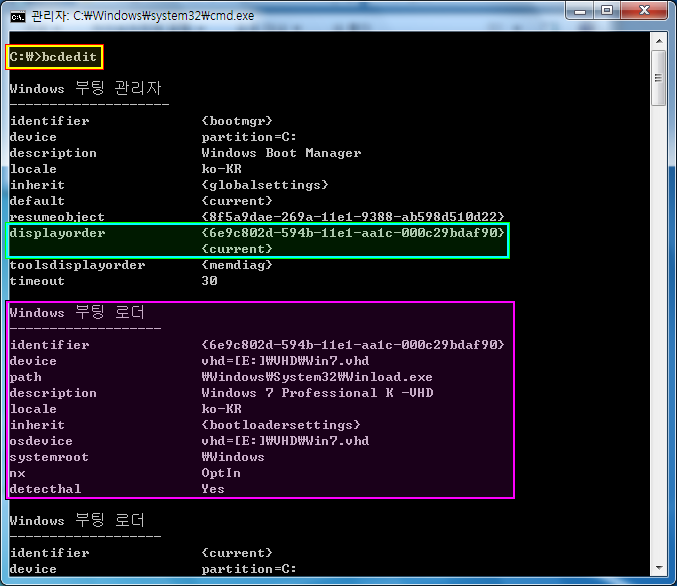Click the C:\>bcdedit command text
The width and height of the screenshot is (677, 586).
(x=54, y=57)
